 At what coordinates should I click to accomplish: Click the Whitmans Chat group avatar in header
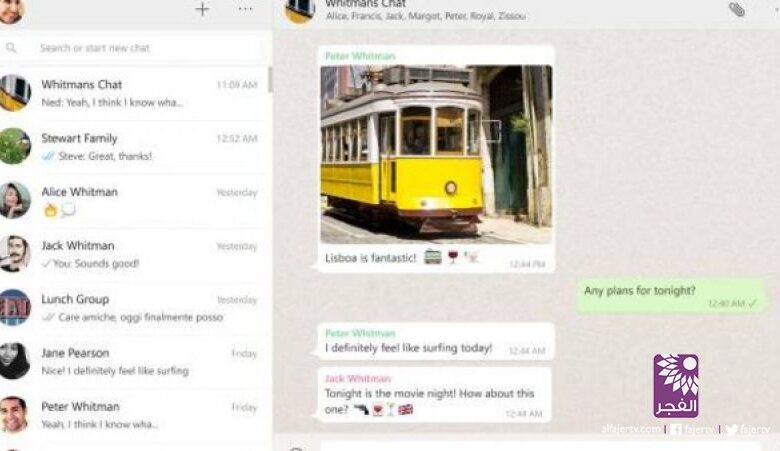[299, 10]
